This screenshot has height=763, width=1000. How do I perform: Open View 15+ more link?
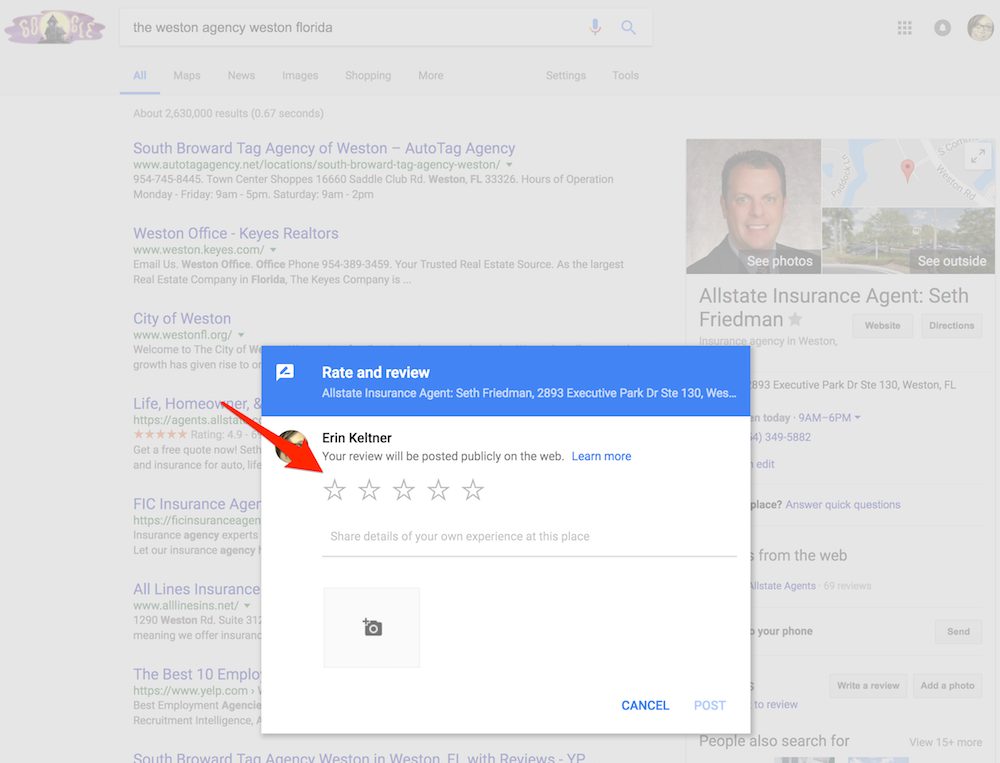(x=945, y=742)
